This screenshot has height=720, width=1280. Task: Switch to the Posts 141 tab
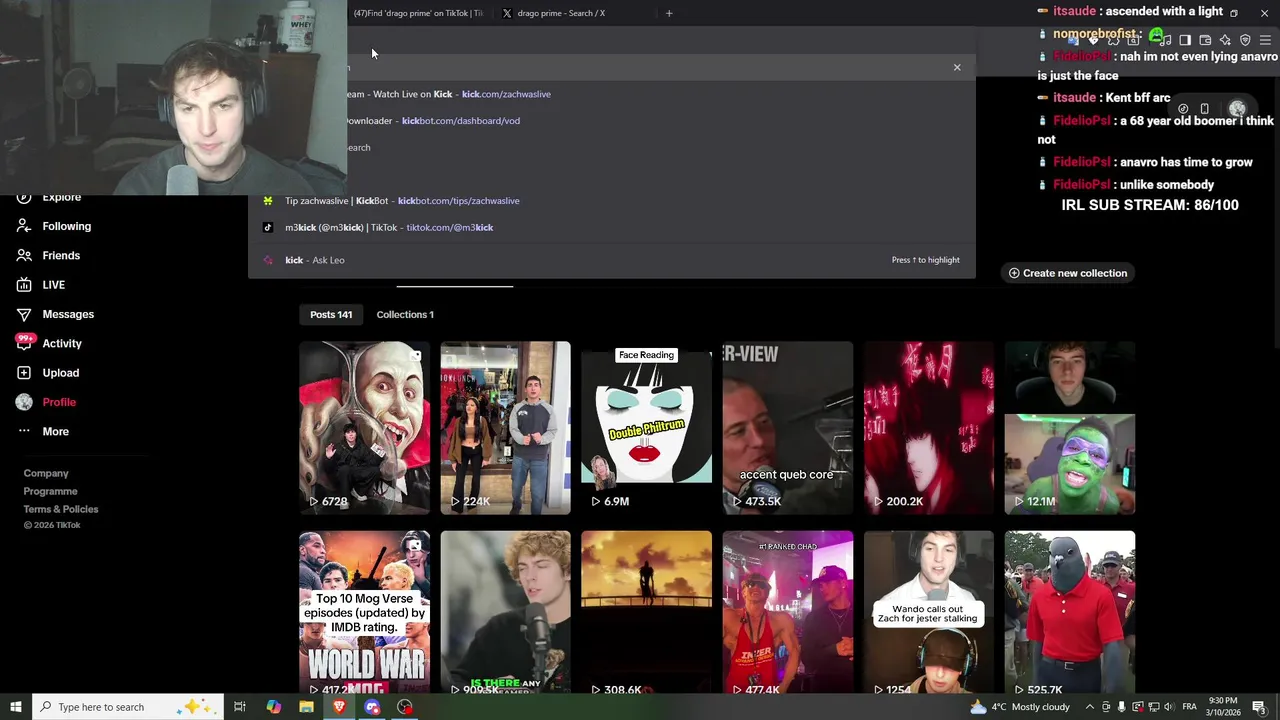(331, 314)
